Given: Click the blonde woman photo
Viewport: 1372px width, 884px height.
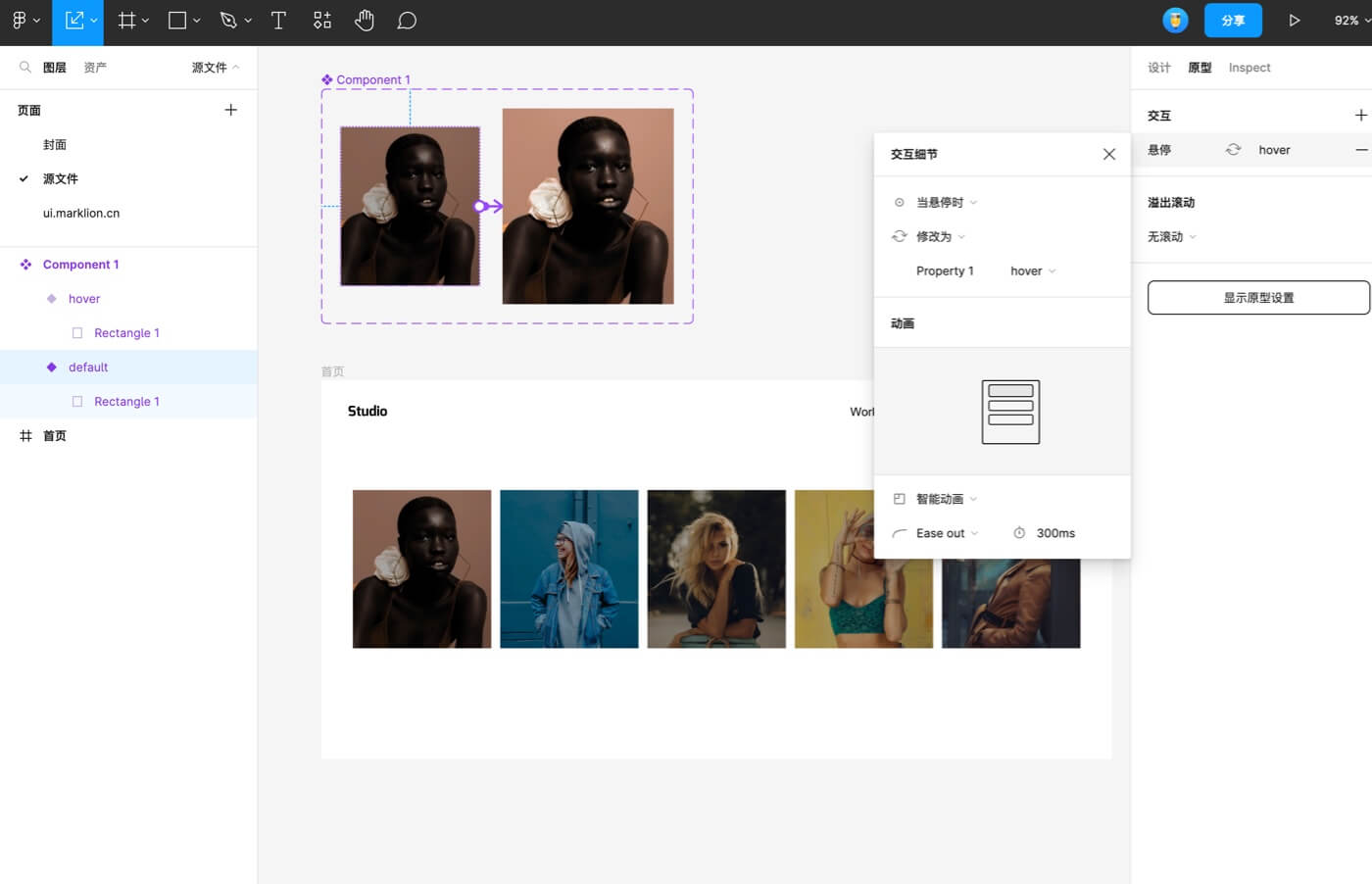Looking at the screenshot, I should pyautogui.click(x=716, y=569).
